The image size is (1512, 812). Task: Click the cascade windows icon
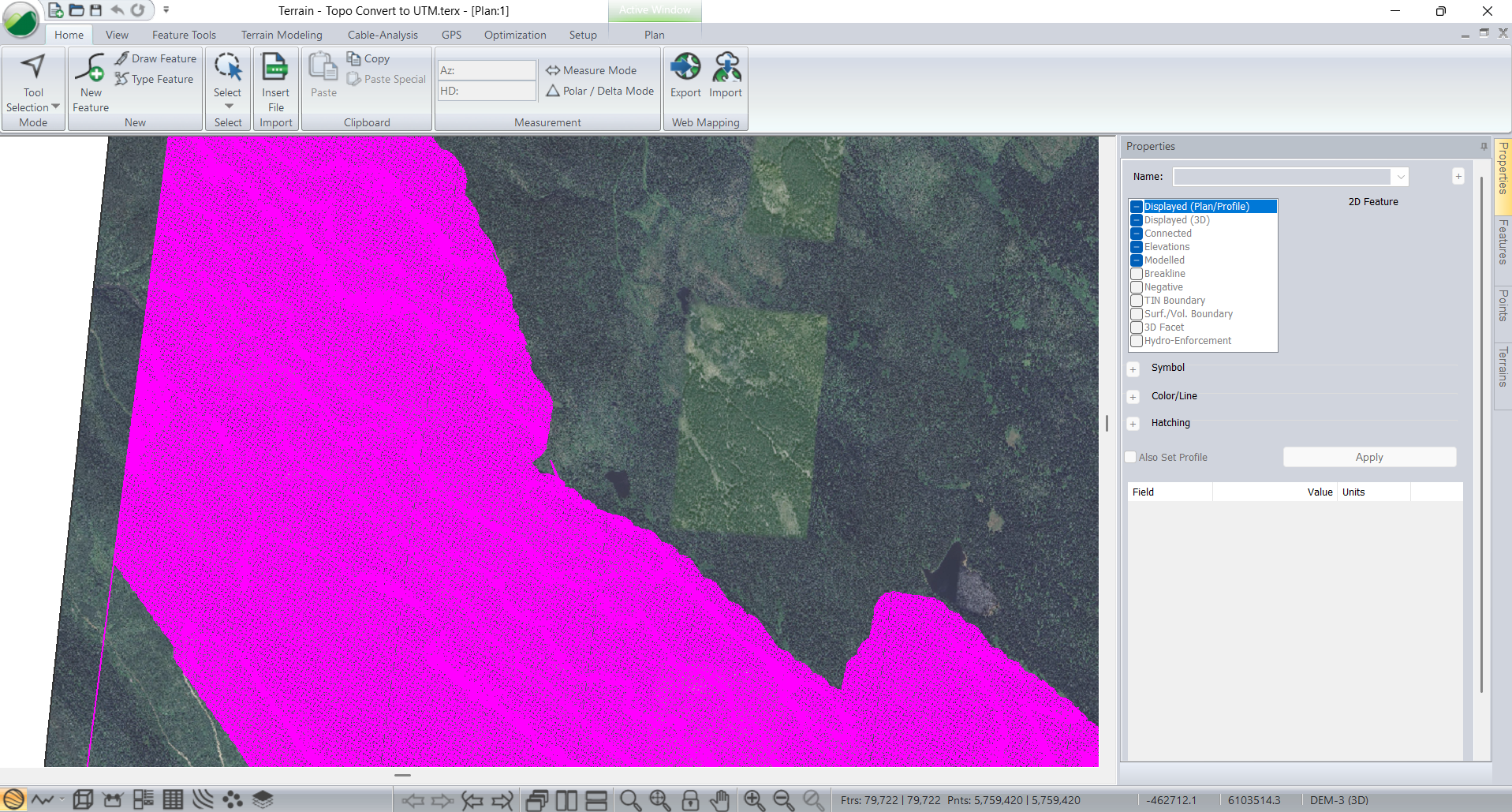coord(537,800)
